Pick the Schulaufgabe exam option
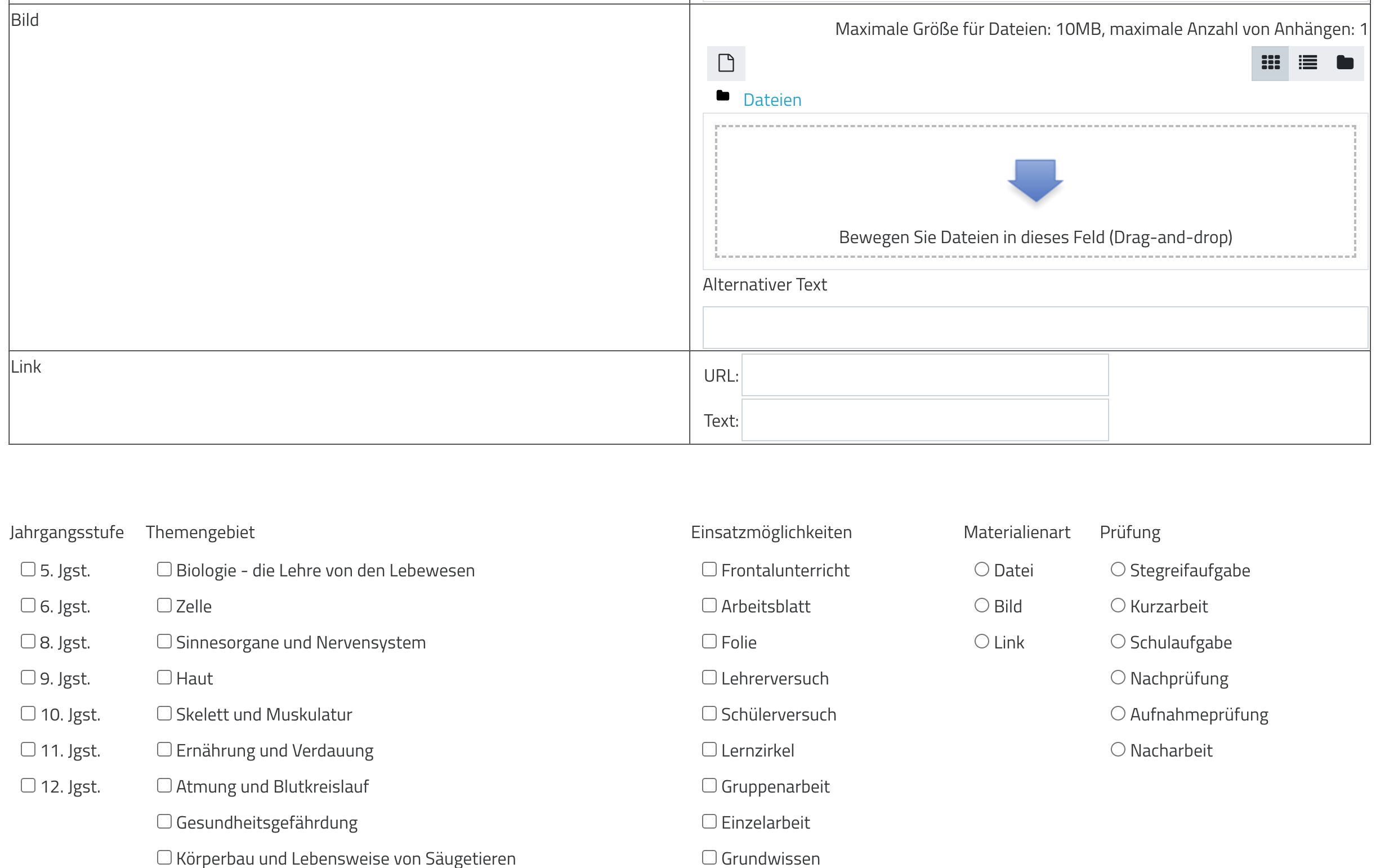This screenshot has width=1376, height=868. pos(1118,641)
